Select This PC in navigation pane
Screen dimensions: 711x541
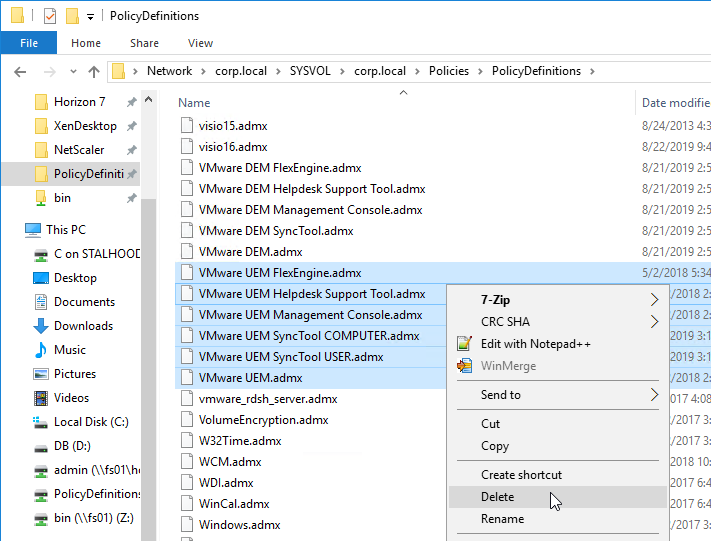click(66, 230)
